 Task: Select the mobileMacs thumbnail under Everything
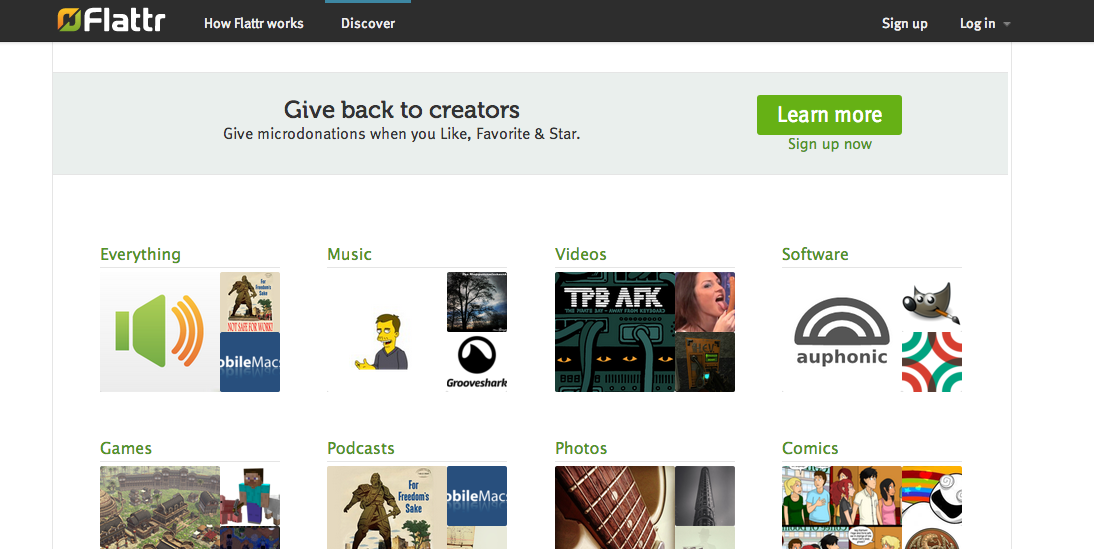pyautogui.click(x=250, y=362)
